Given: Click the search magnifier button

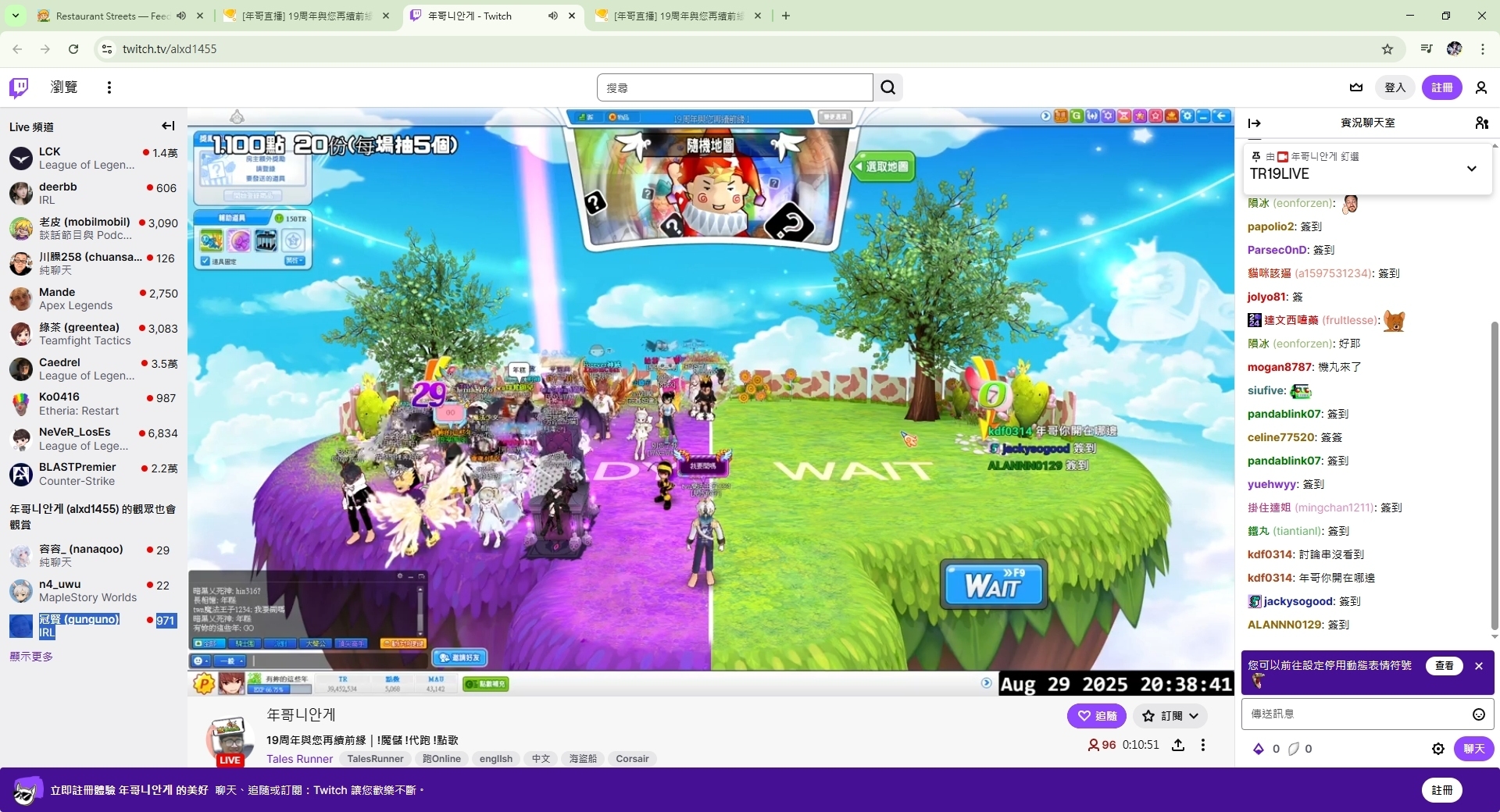Looking at the screenshot, I should click(887, 87).
